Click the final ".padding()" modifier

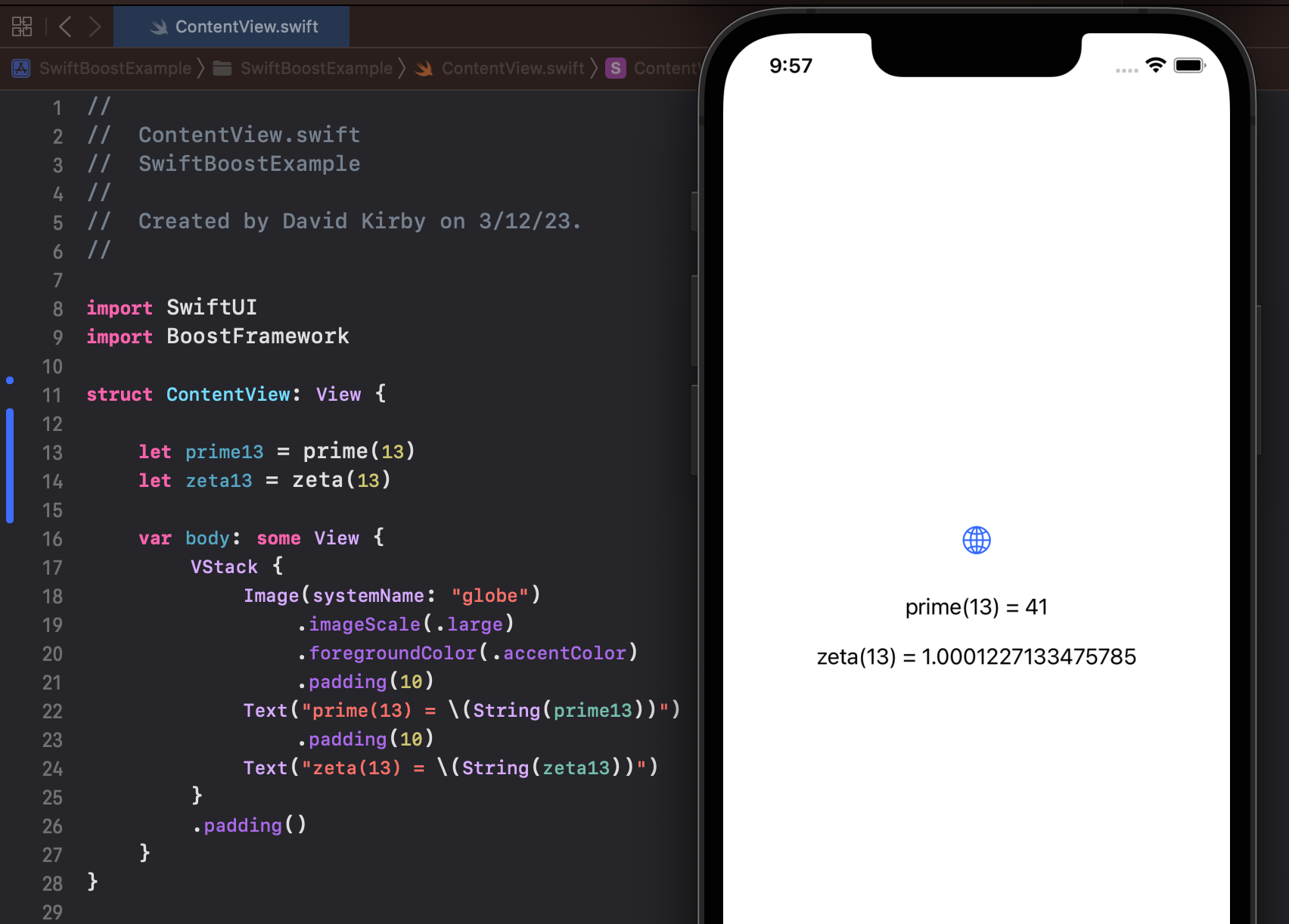click(250, 825)
